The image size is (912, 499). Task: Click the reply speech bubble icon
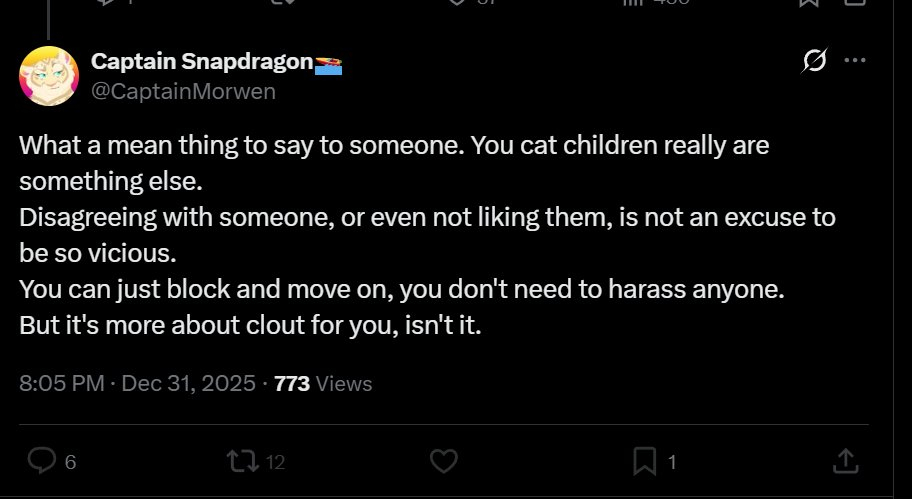pyautogui.click(x=41, y=460)
